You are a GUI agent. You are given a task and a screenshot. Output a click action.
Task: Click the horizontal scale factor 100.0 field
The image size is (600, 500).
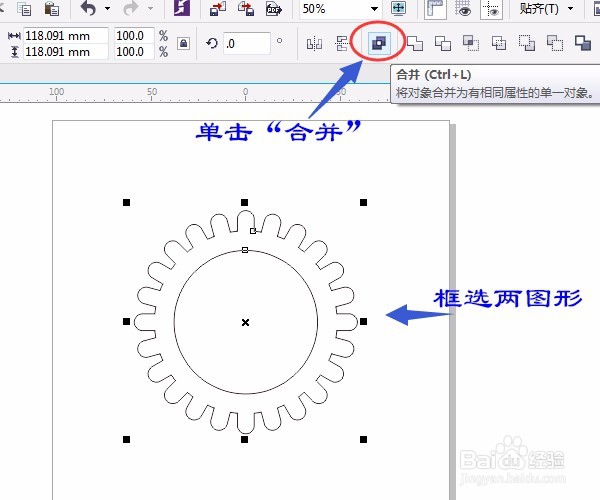134,36
